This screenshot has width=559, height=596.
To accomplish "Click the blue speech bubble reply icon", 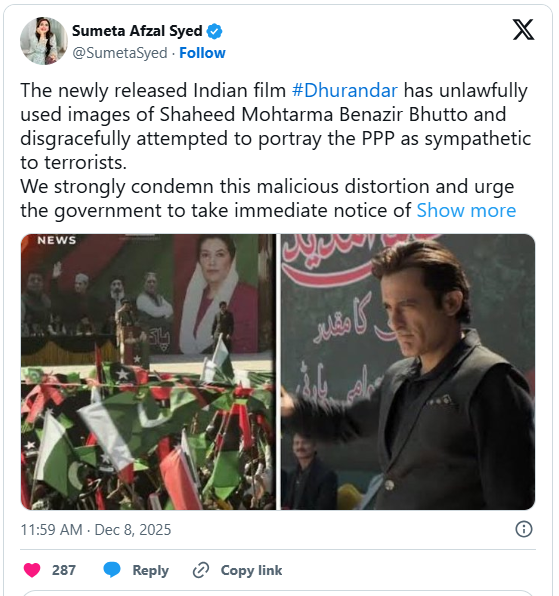I will click(x=112, y=570).
